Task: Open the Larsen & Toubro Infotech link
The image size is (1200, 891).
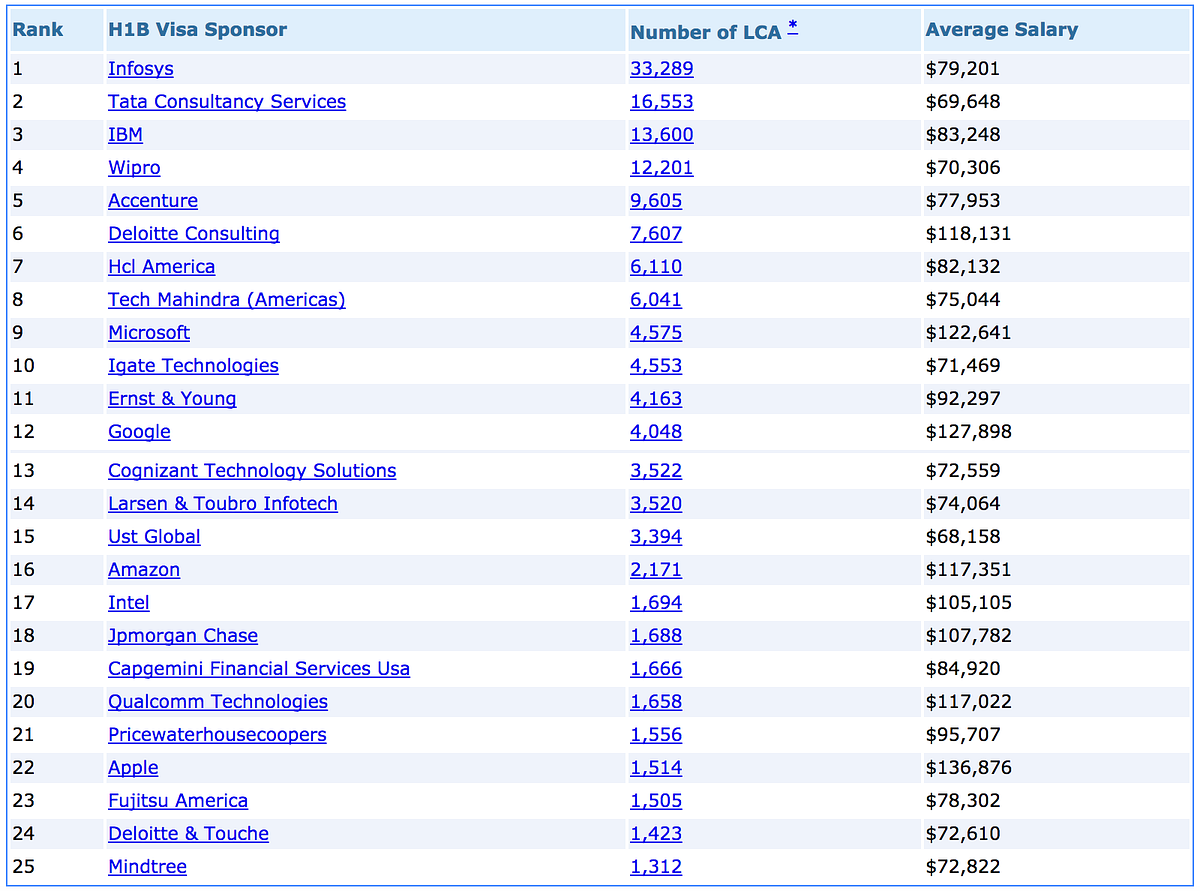Action: point(223,504)
